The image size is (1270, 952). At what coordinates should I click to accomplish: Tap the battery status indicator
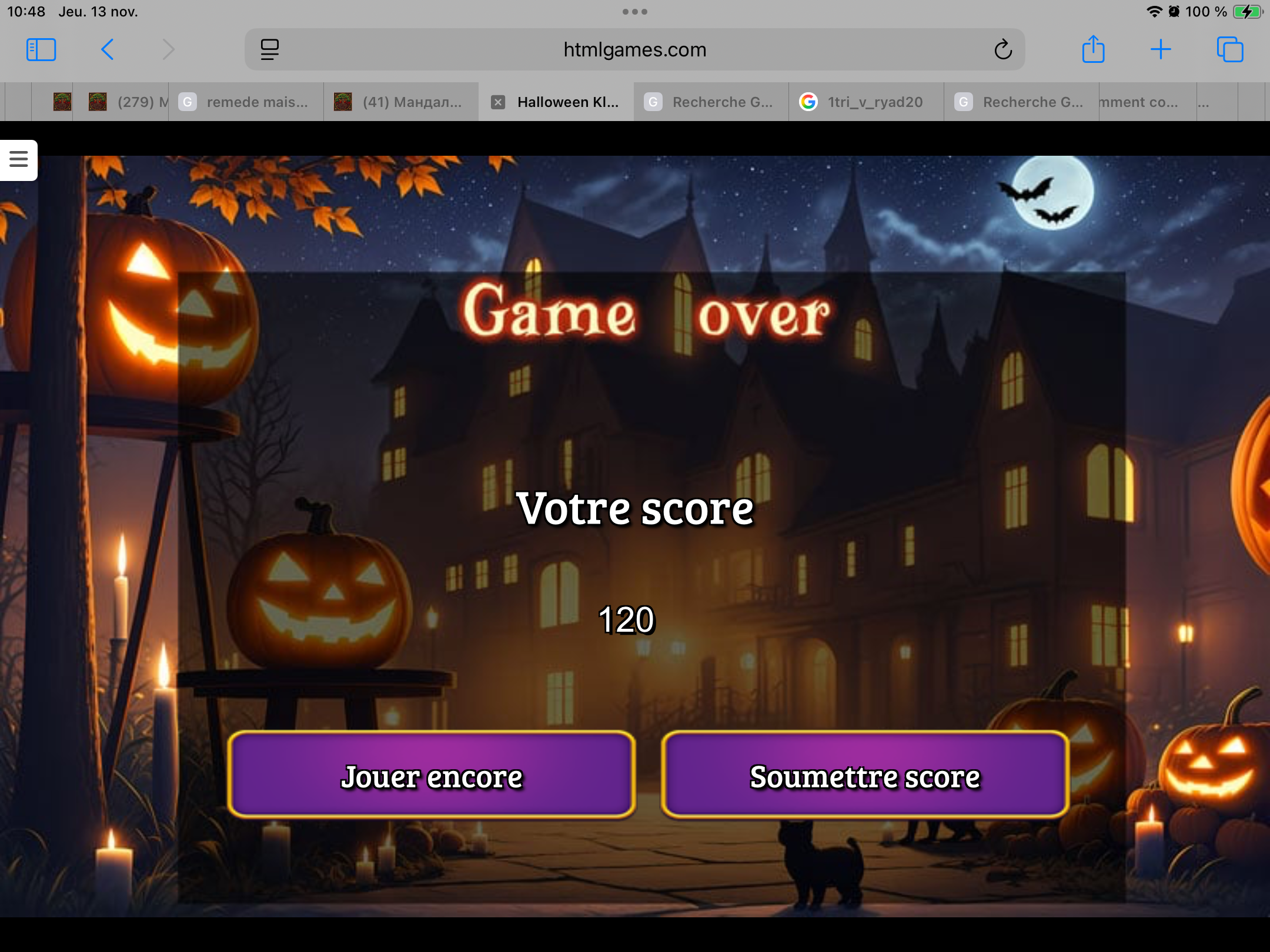pos(1246,12)
